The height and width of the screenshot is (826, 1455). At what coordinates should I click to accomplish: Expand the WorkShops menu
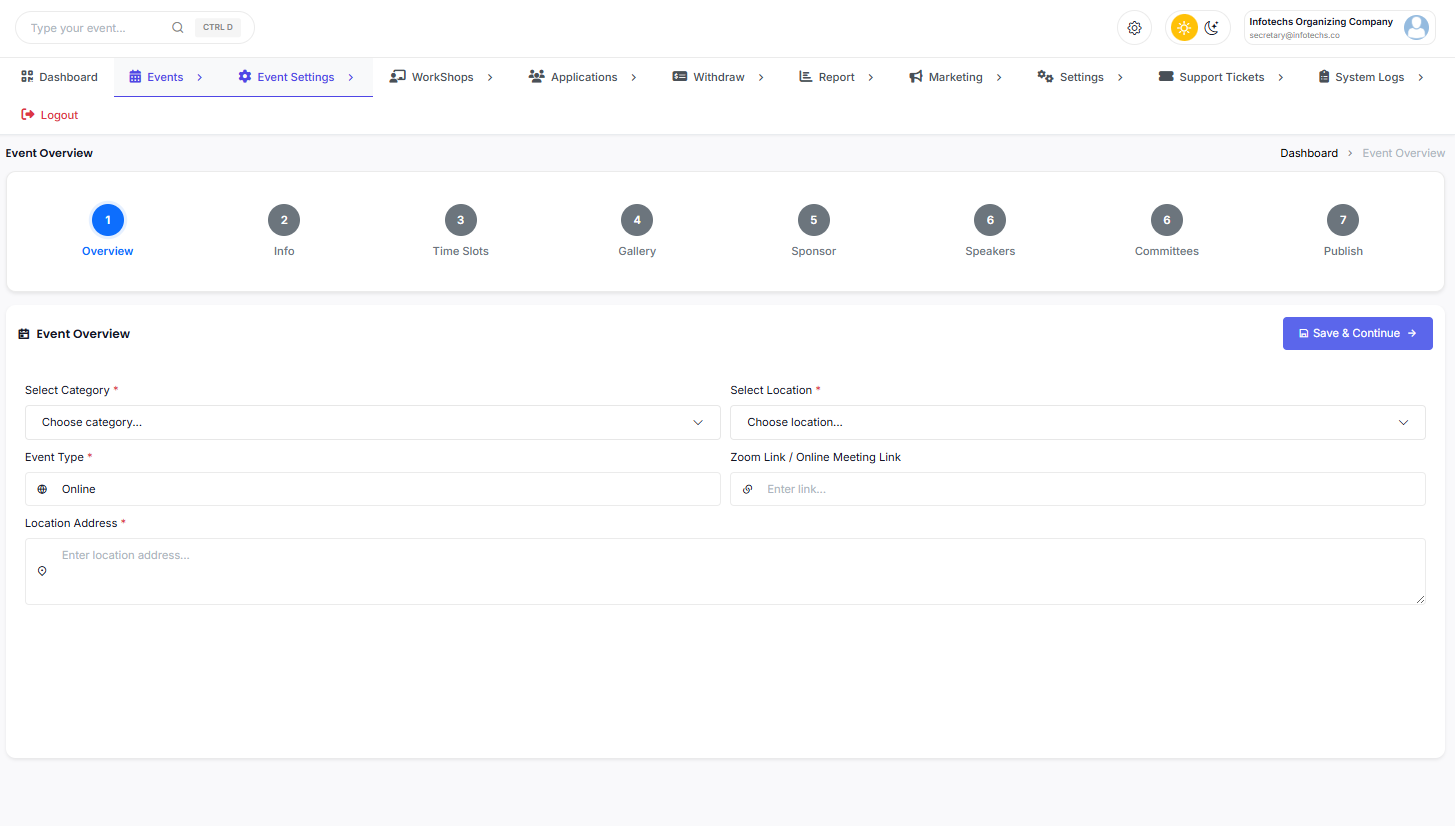click(x=441, y=77)
